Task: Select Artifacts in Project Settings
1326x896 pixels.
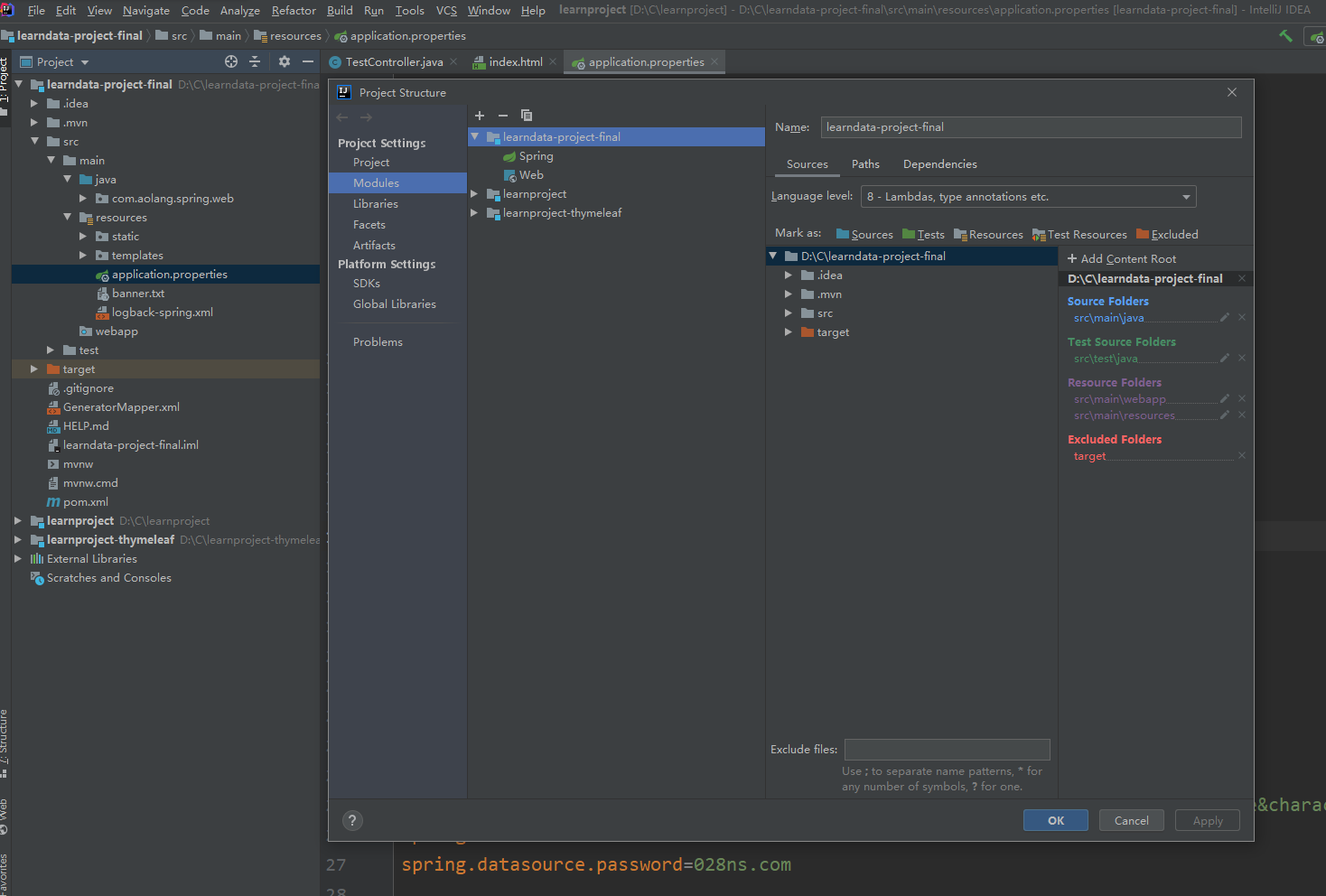Action: (x=374, y=245)
